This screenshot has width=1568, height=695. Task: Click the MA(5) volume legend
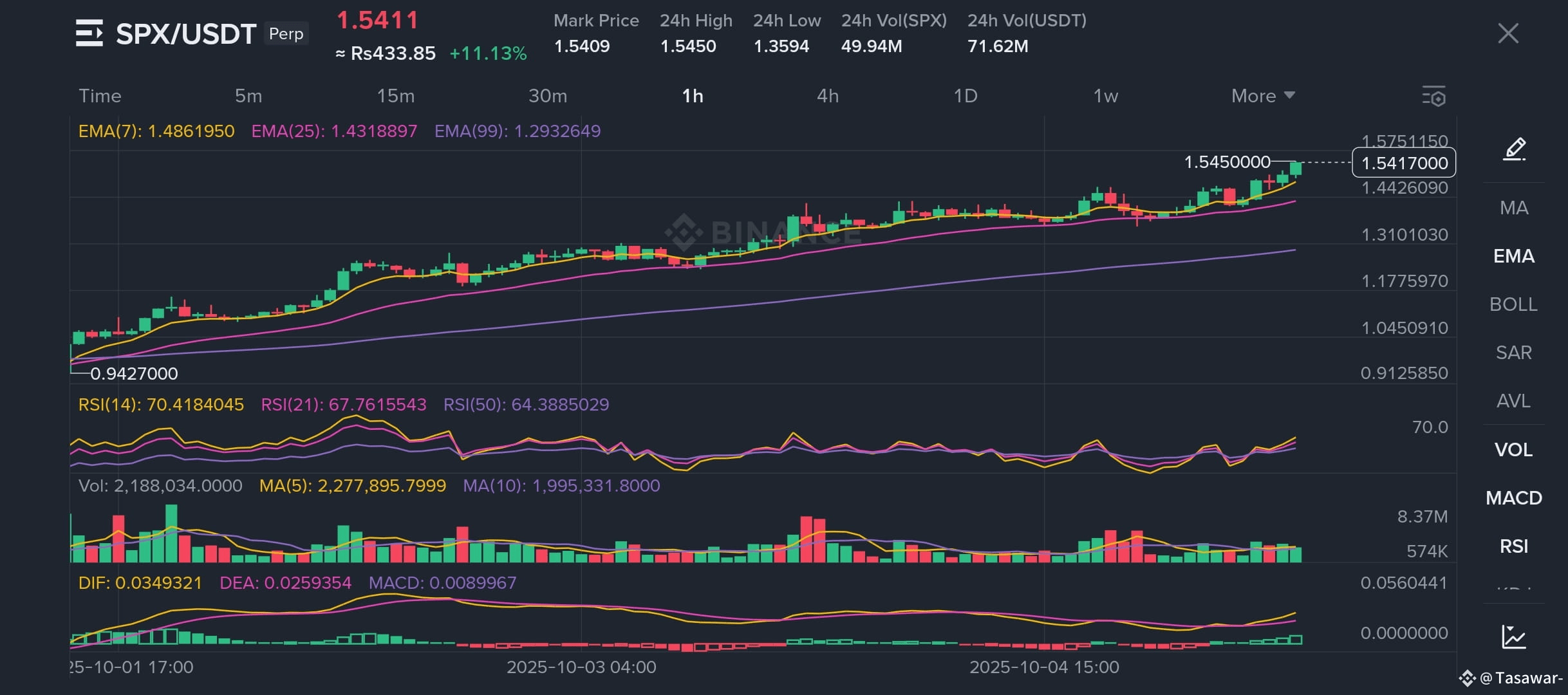(353, 486)
